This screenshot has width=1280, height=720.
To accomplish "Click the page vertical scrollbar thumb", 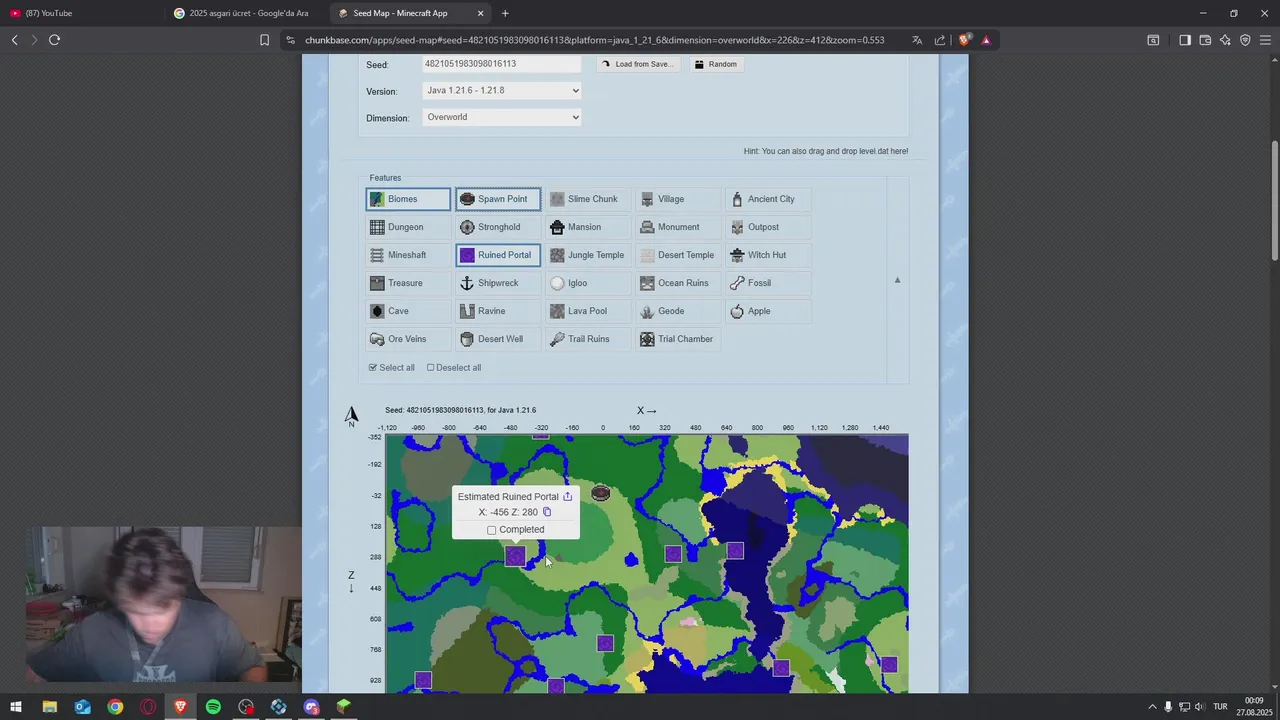I will click(x=1275, y=200).
